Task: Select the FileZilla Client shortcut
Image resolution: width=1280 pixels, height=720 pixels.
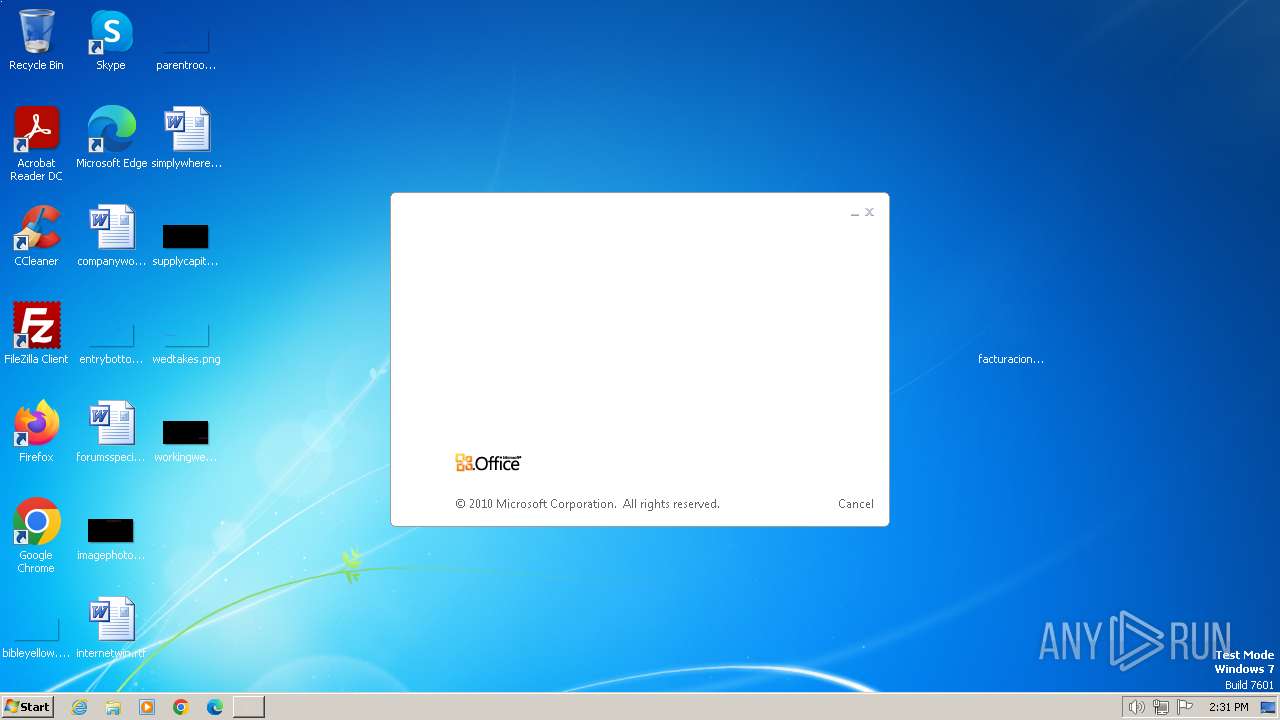Action: 36,335
